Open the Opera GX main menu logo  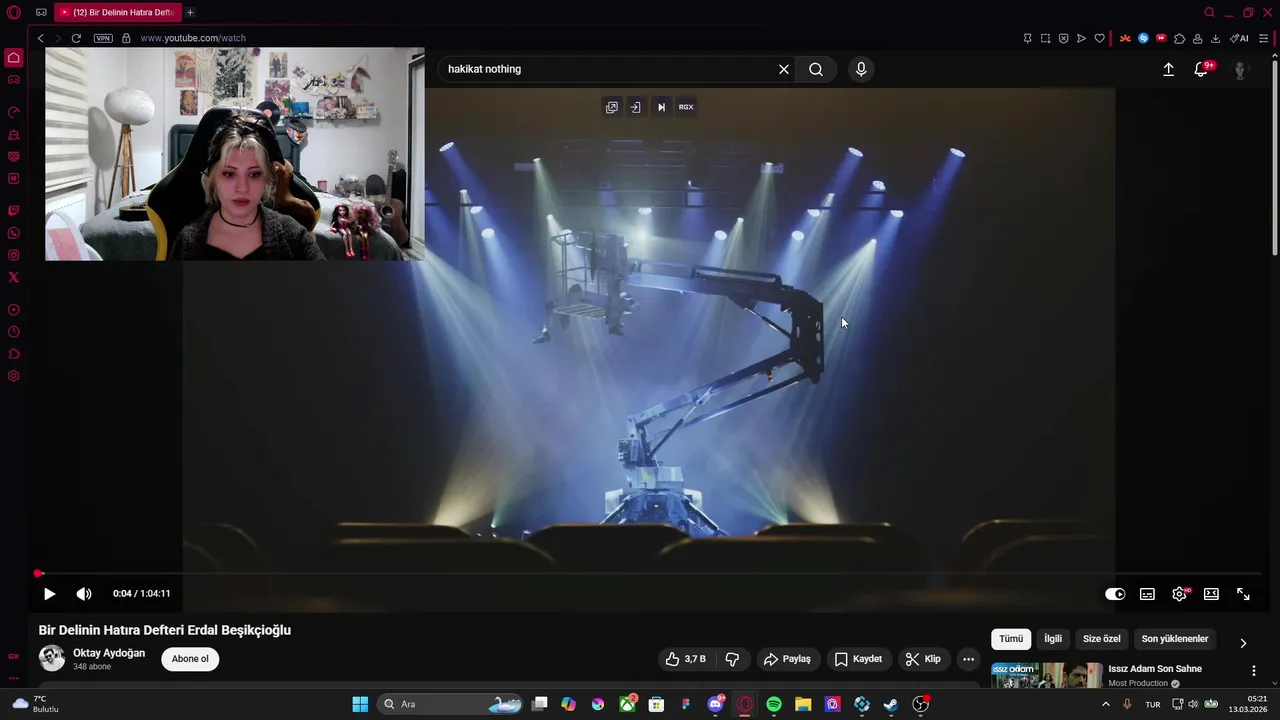coord(13,13)
